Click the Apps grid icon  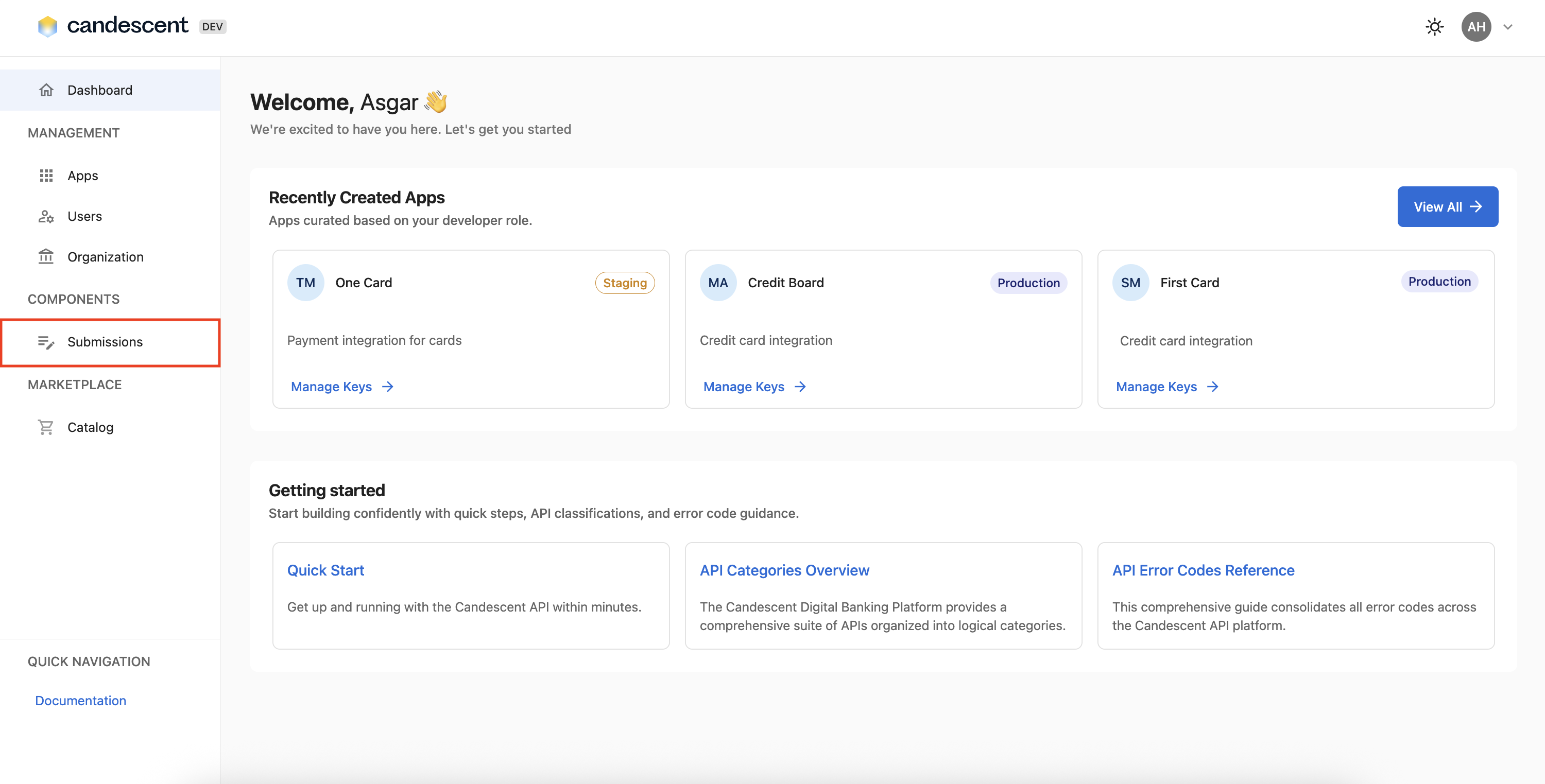(x=46, y=175)
